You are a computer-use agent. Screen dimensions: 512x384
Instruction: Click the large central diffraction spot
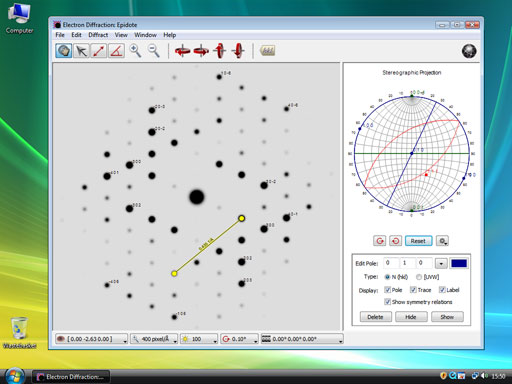(x=197, y=197)
